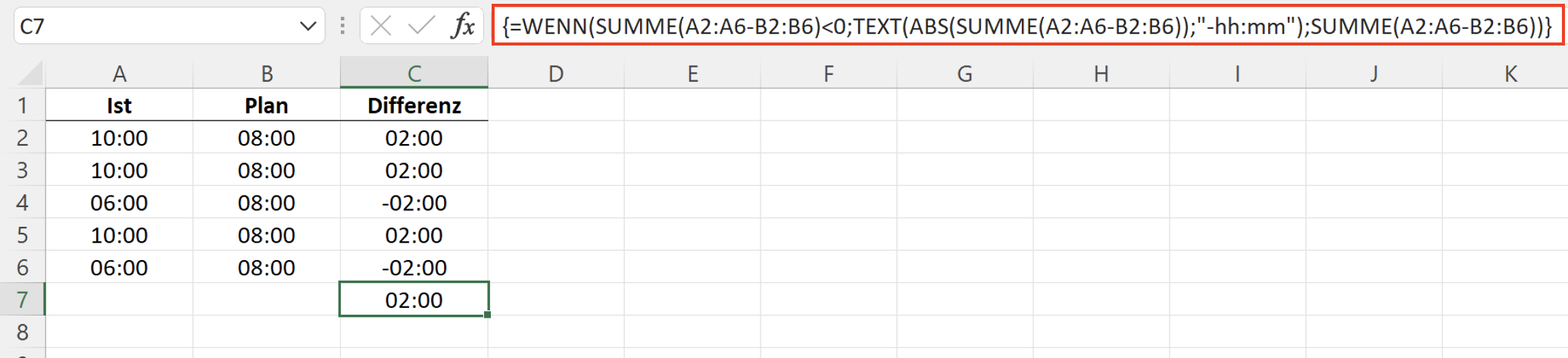
Task: Select the Ist header cell
Action: point(119,105)
